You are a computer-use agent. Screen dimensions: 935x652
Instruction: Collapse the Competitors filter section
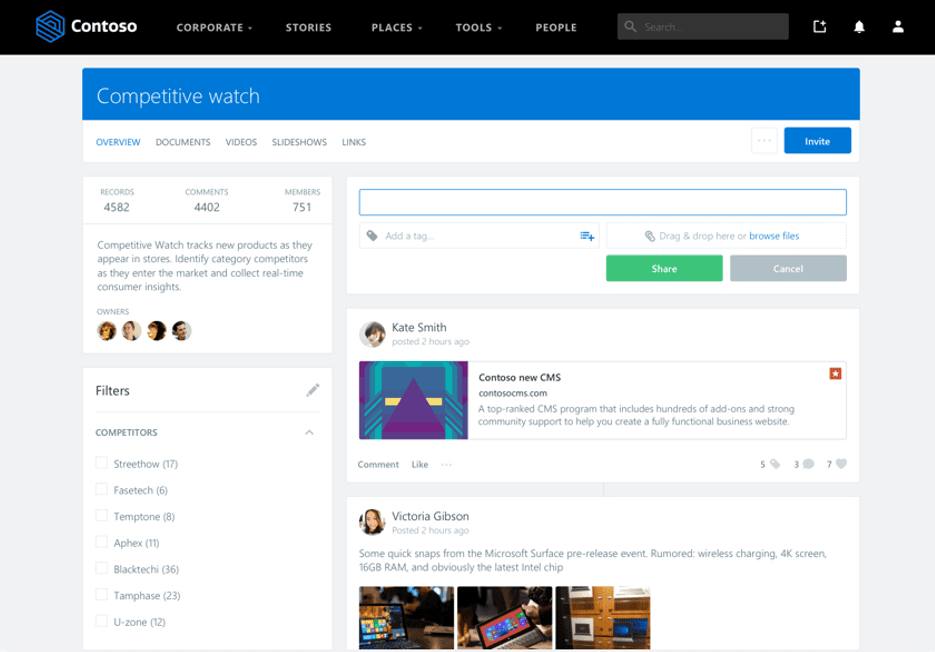[309, 433]
